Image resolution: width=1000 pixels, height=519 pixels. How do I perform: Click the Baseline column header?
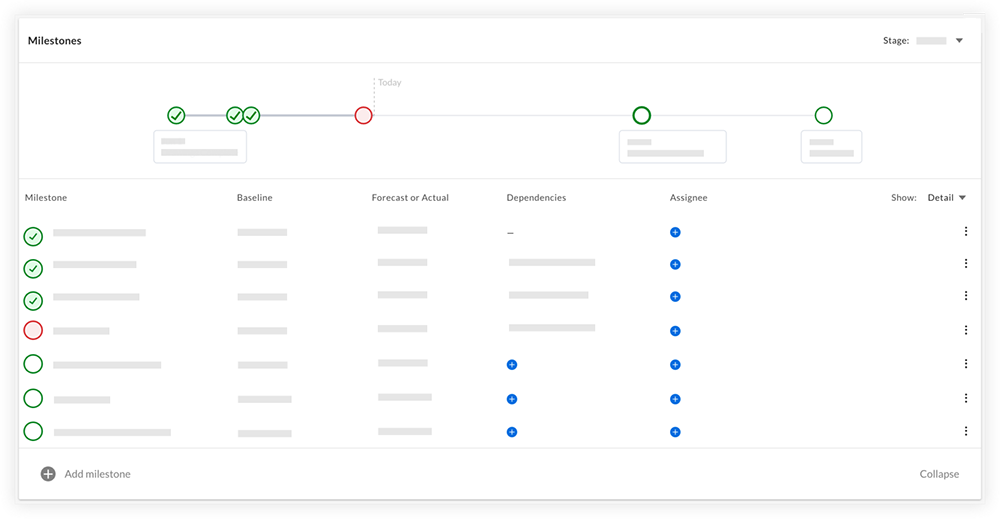click(x=254, y=198)
